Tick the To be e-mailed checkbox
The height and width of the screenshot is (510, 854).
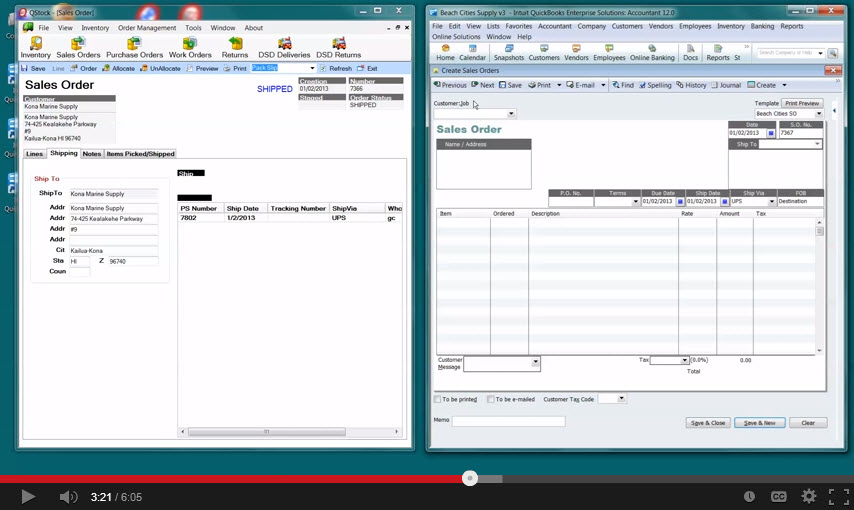click(491, 399)
